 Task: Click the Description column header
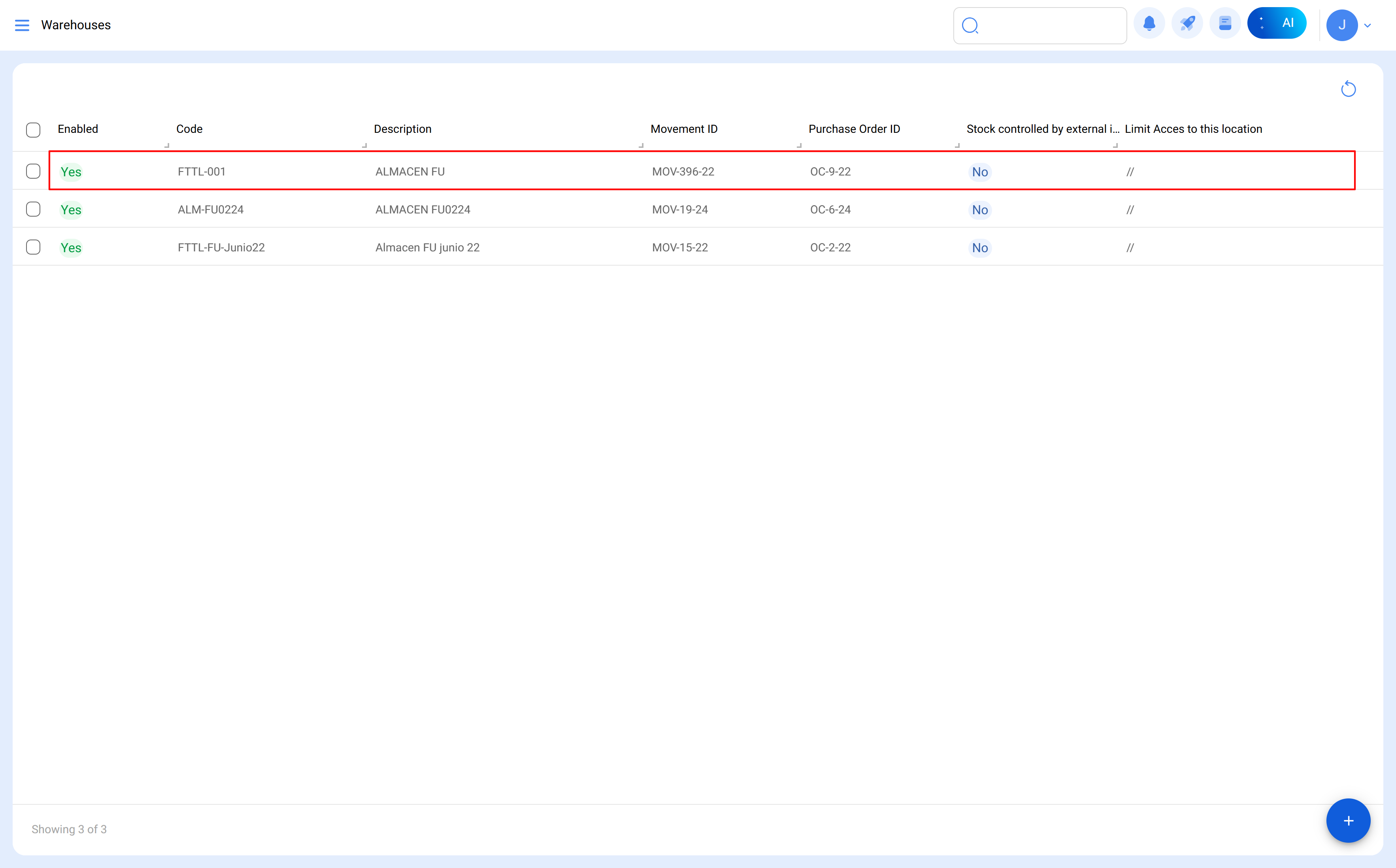coord(402,129)
